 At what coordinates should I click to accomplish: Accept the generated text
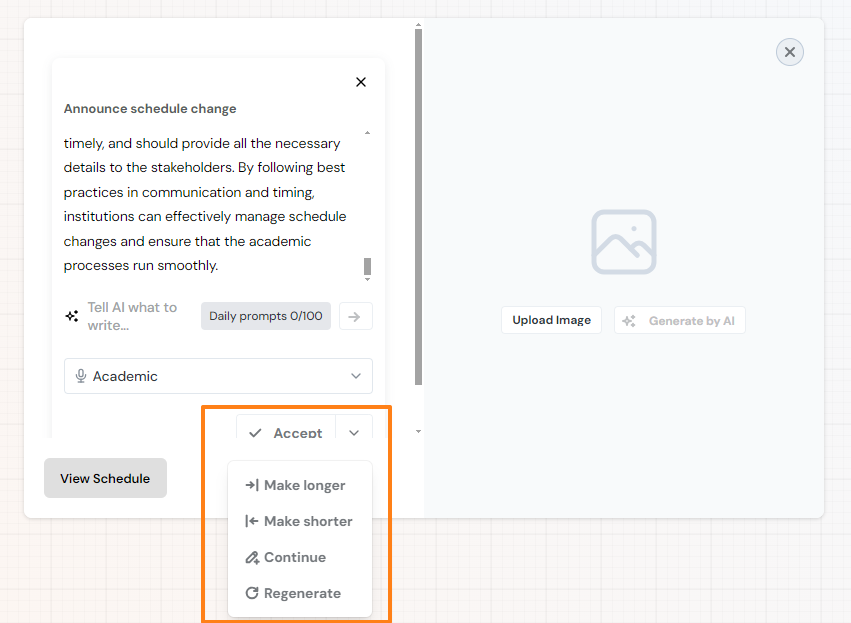click(285, 432)
